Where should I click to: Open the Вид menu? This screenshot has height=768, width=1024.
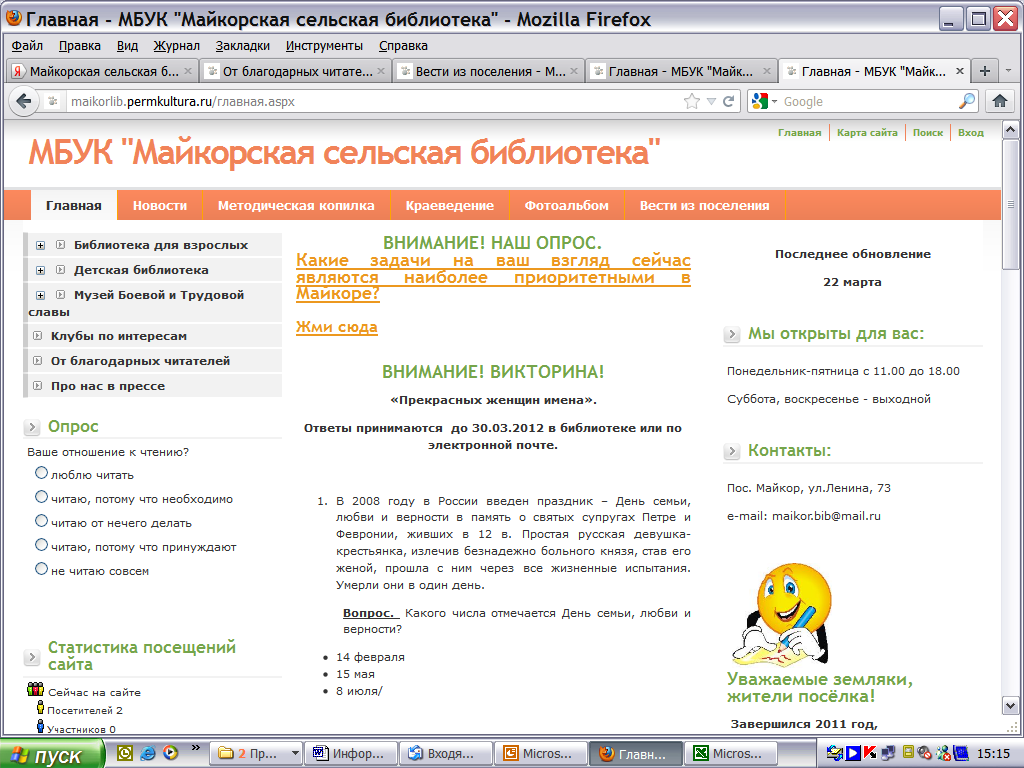[127, 46]
